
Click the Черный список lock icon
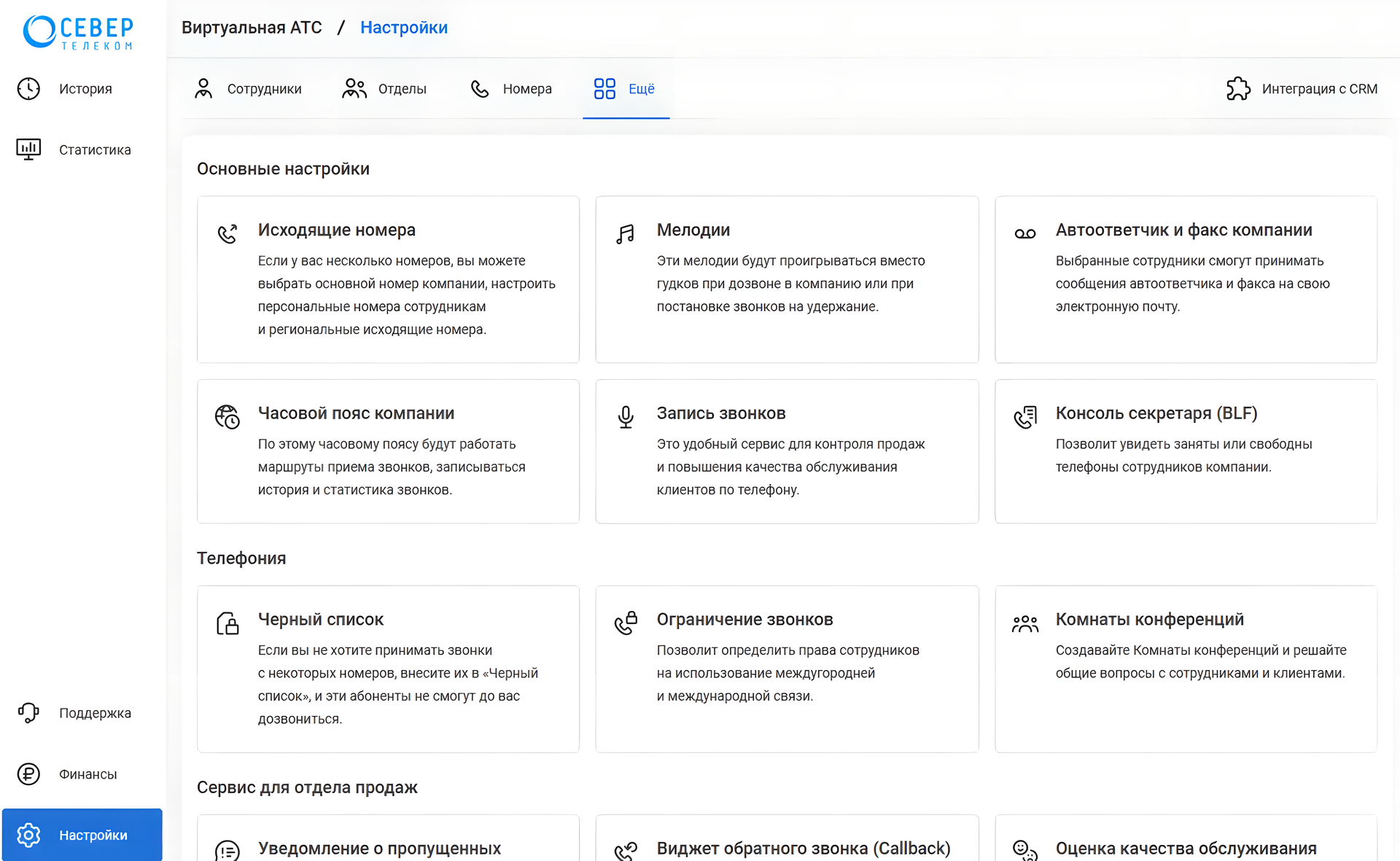pos(227,623)
